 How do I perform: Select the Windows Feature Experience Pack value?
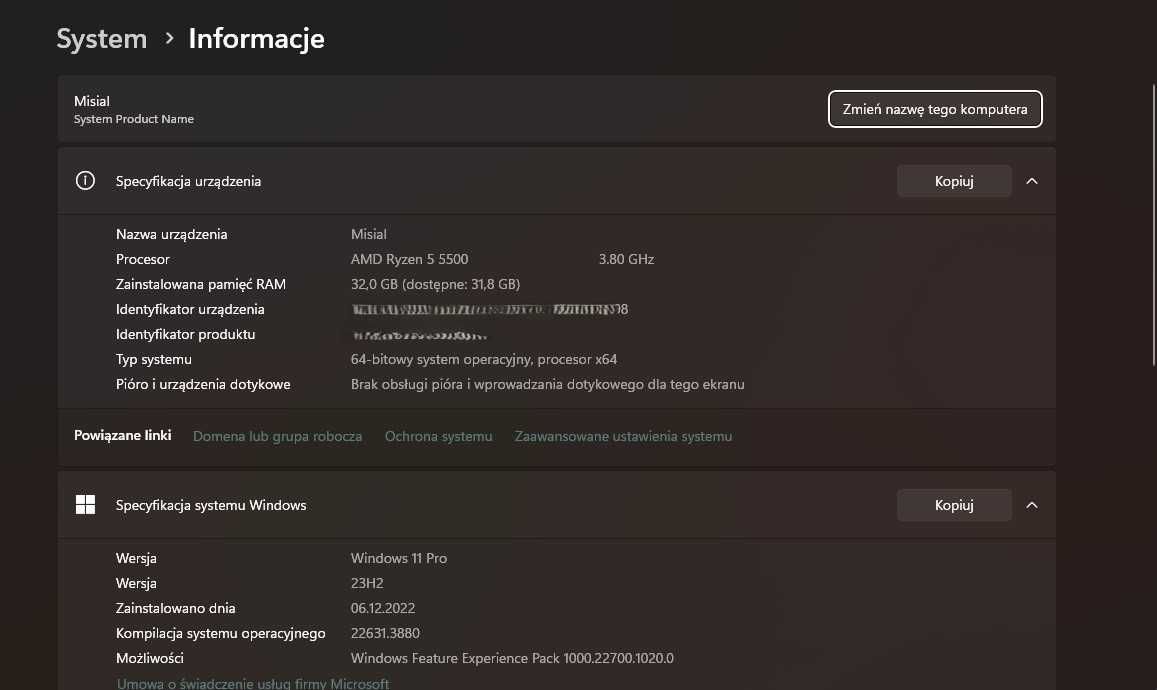512,658
